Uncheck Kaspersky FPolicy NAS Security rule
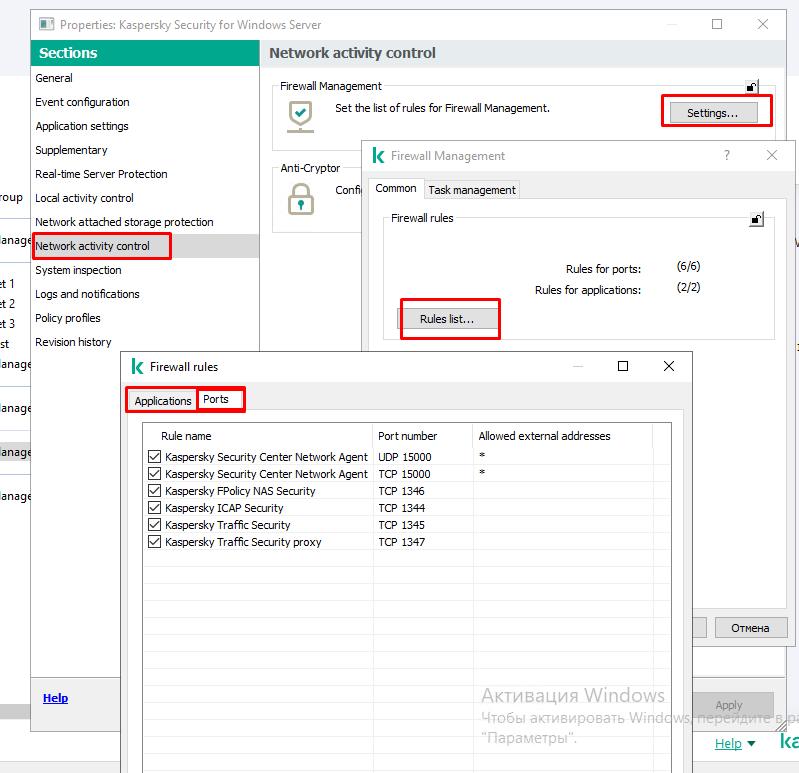This screenshot has height=773, width=799. coord(154,490)
